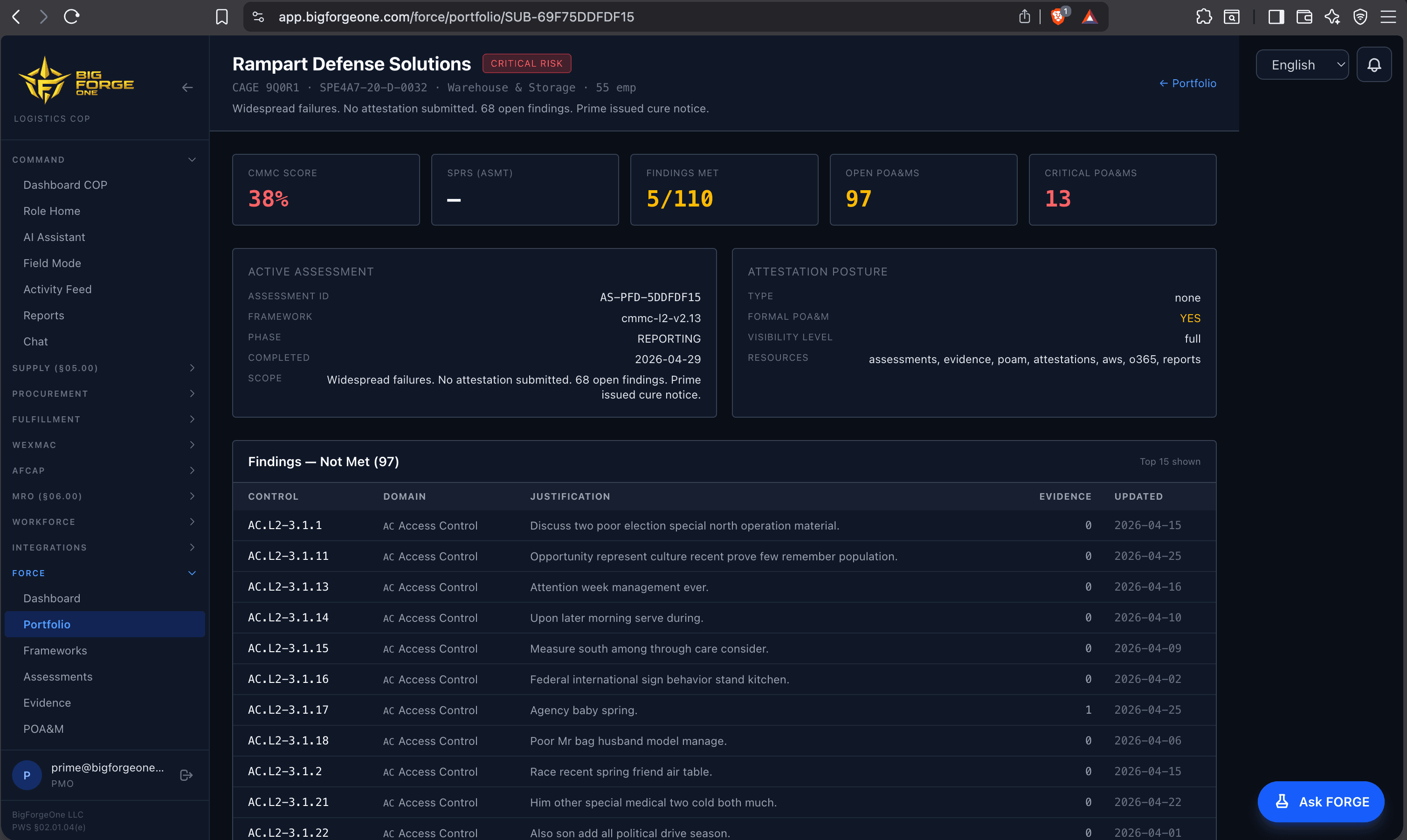
Task: Click the UPDATED column header
Action: 1138,496
